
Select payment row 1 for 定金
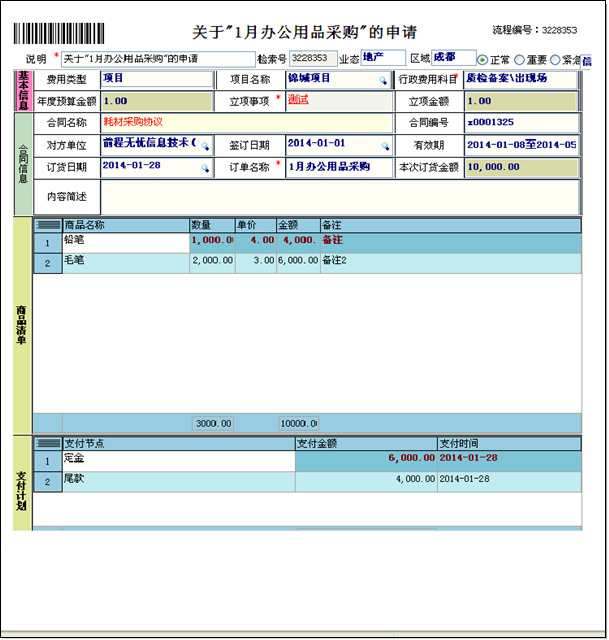pos(48,462)
